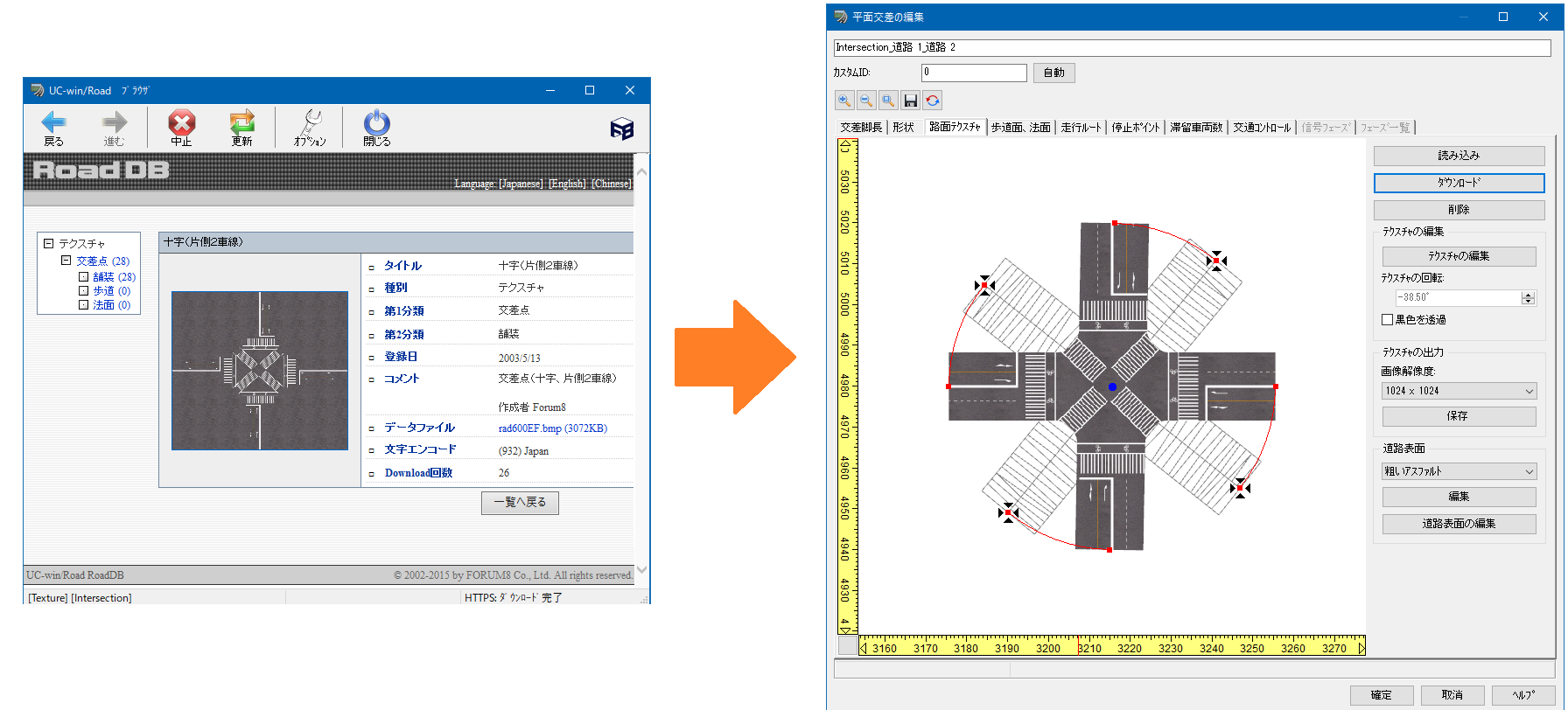Click the blue intersection center point

point(1112,386)
